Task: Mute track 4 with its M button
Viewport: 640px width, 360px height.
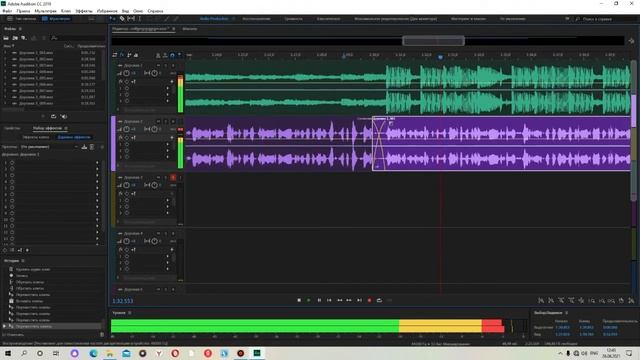Action: (158, 233)
